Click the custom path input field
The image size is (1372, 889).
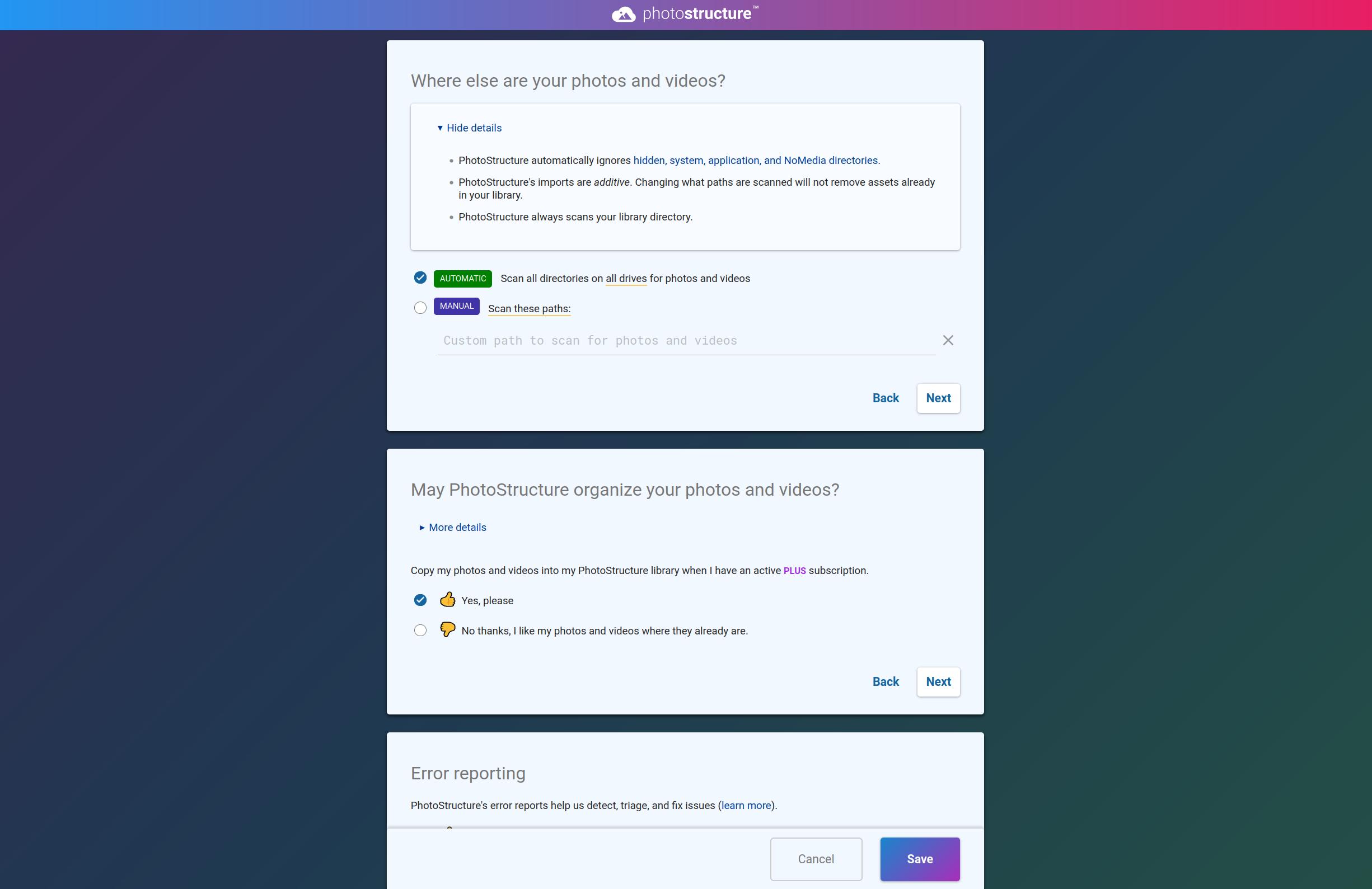(686, 340)
